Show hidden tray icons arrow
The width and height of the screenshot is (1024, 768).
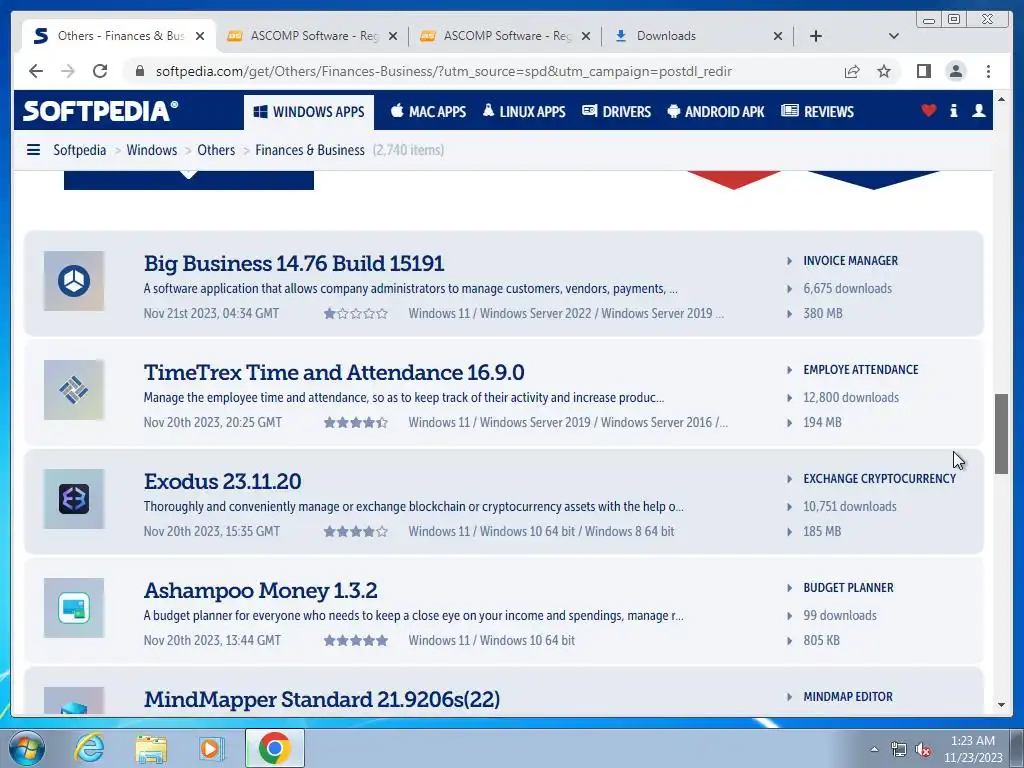874,749
